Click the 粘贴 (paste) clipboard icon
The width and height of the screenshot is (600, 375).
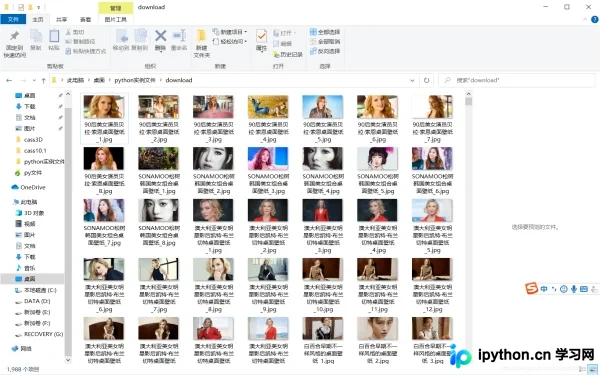[54, 36]
